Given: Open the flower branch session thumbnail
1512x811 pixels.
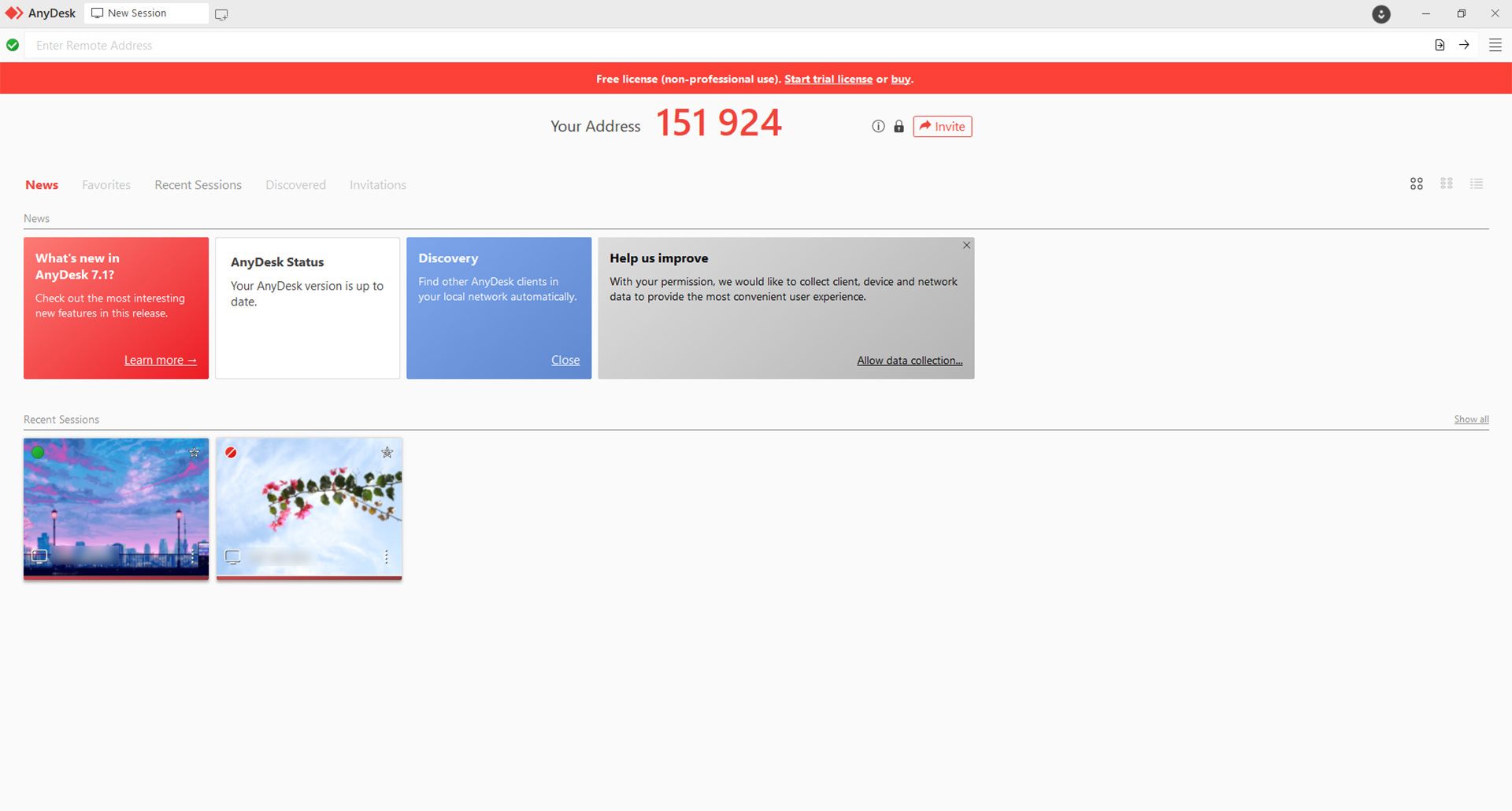Looking at the screenshot, I should click(x=309, y=509).
